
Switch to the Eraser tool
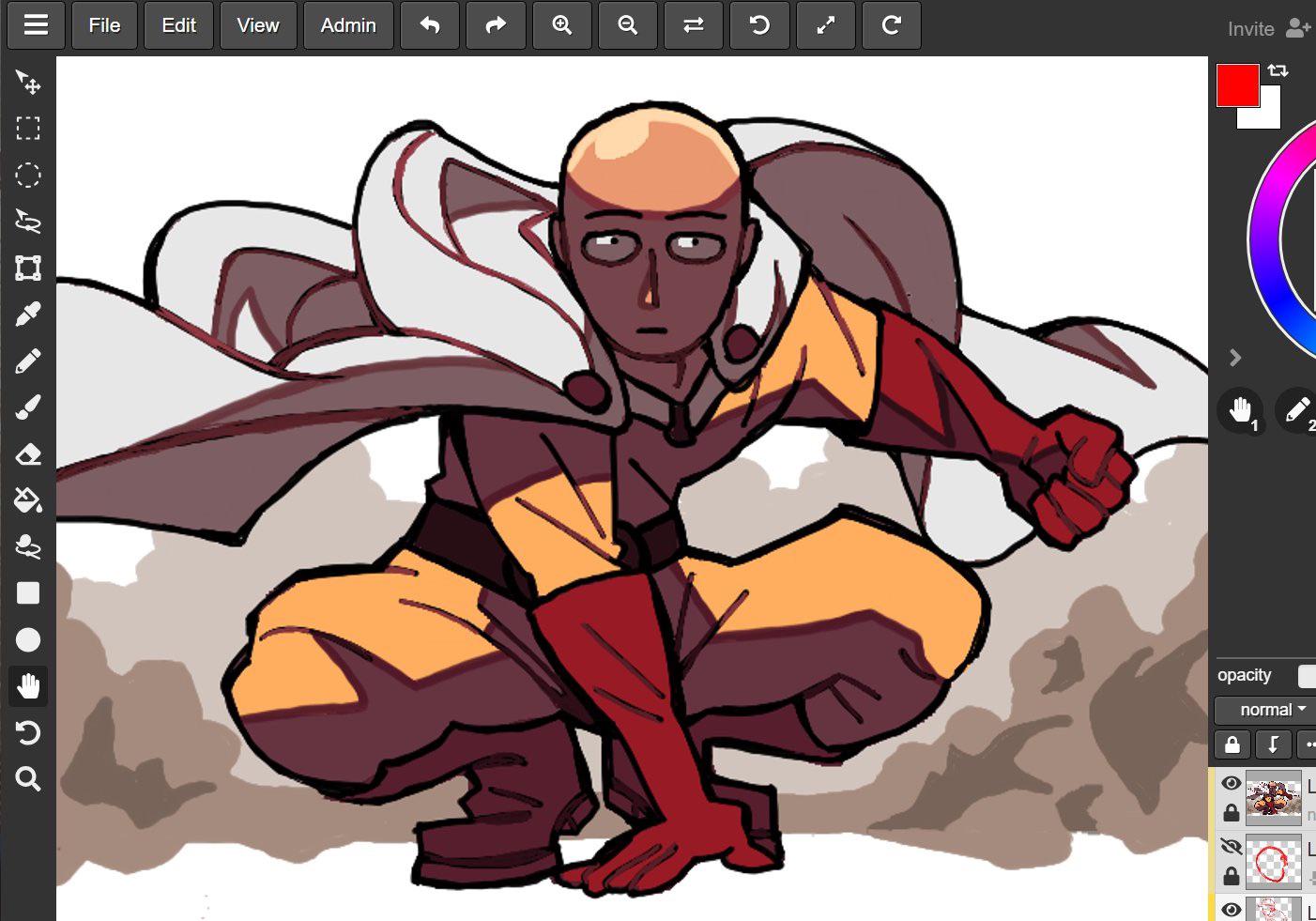point(28,453)
